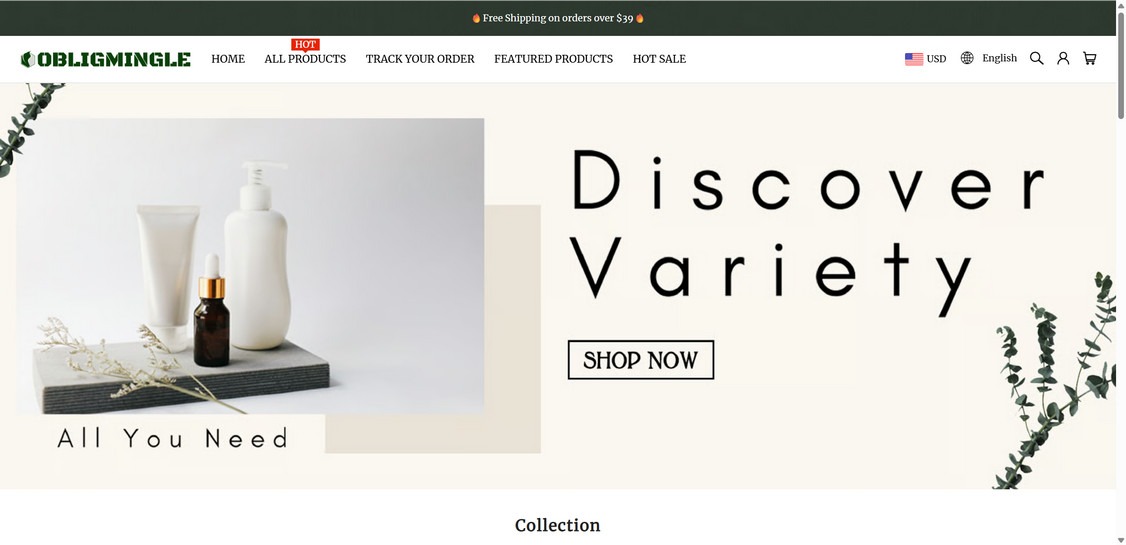Visit the HOT SALE page
Screen dimensions: 1126x545
[659, 59]
